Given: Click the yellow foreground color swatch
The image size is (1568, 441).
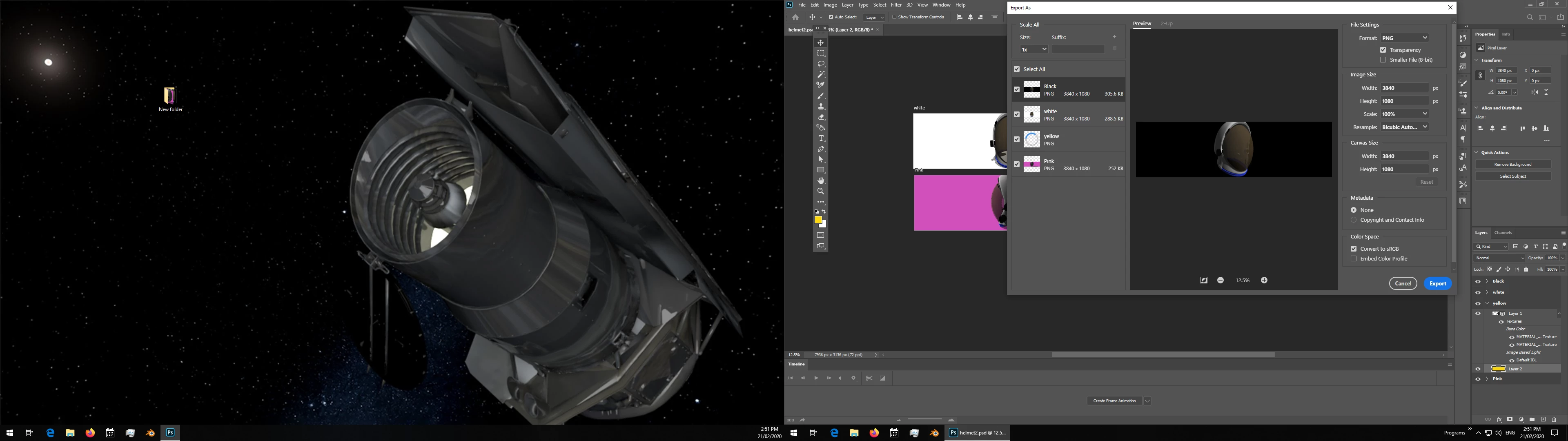Looking at the screenshot, I should click(x=818, y=220).
